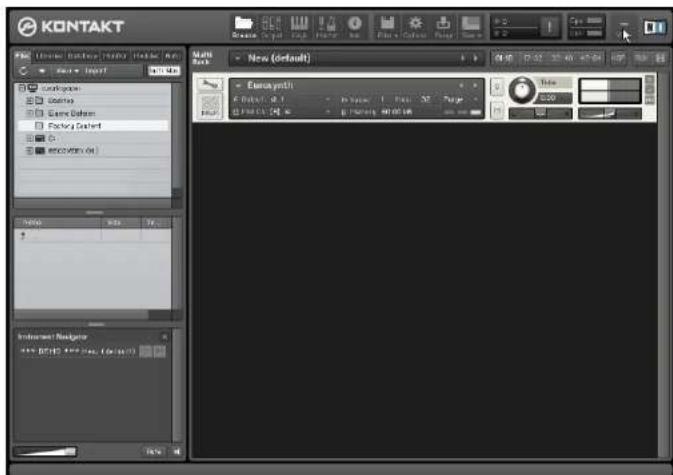Switch to the Modules browser tab
This screenshot has height=475, width=673.
pyautogui.click(x=146, y=56)
